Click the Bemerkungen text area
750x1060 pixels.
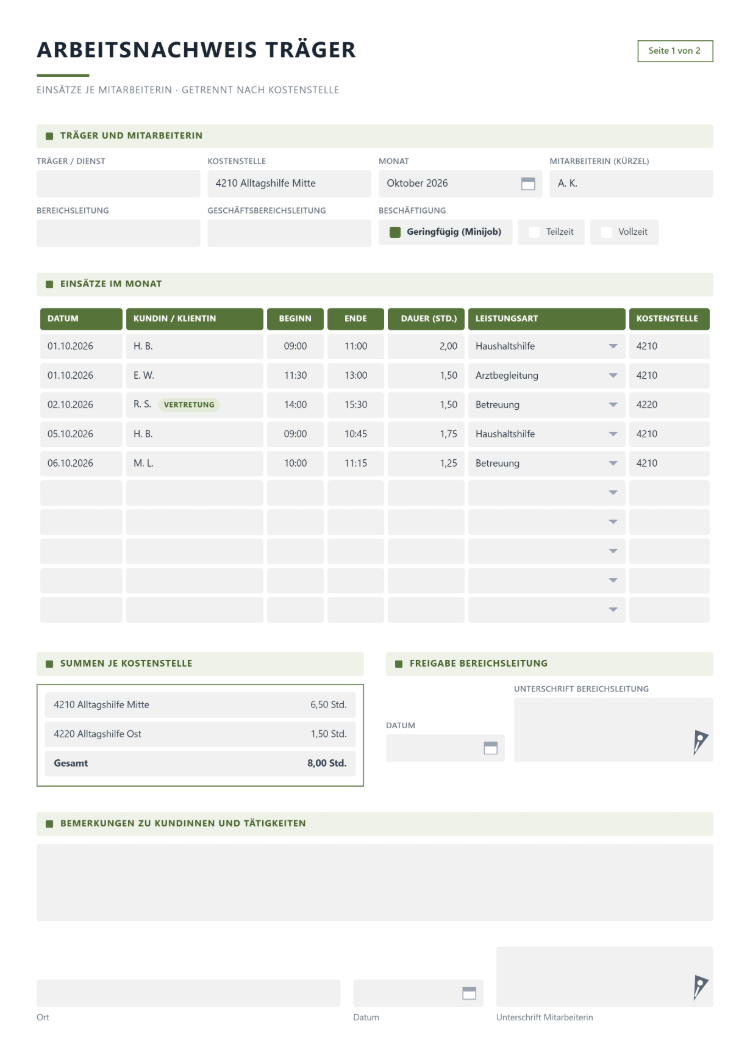click(x=375, y=883)
